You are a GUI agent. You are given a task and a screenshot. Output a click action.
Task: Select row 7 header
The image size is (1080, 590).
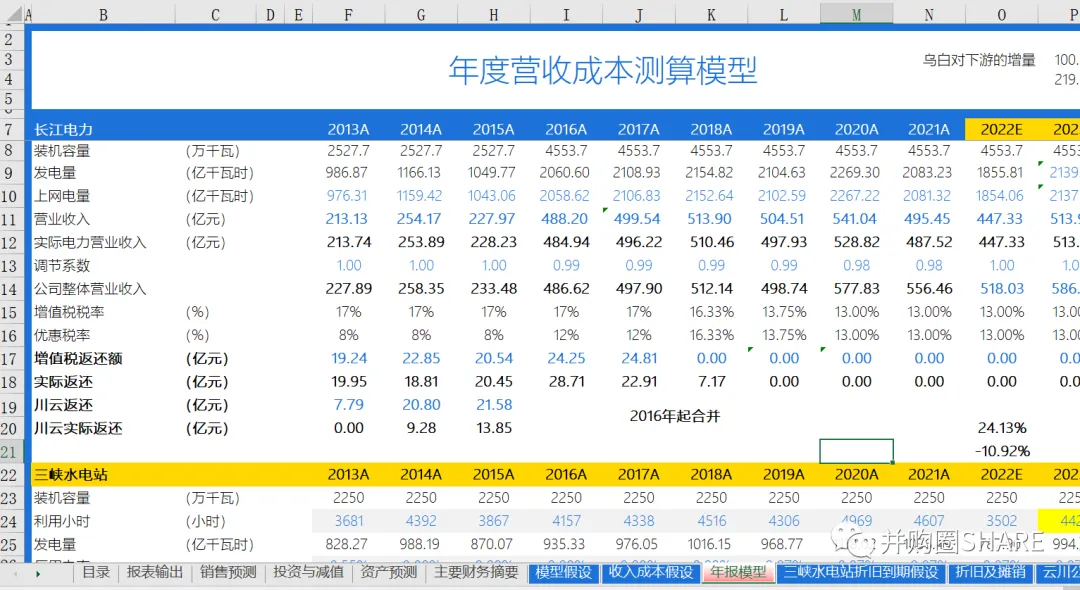[x=10, y=129]
